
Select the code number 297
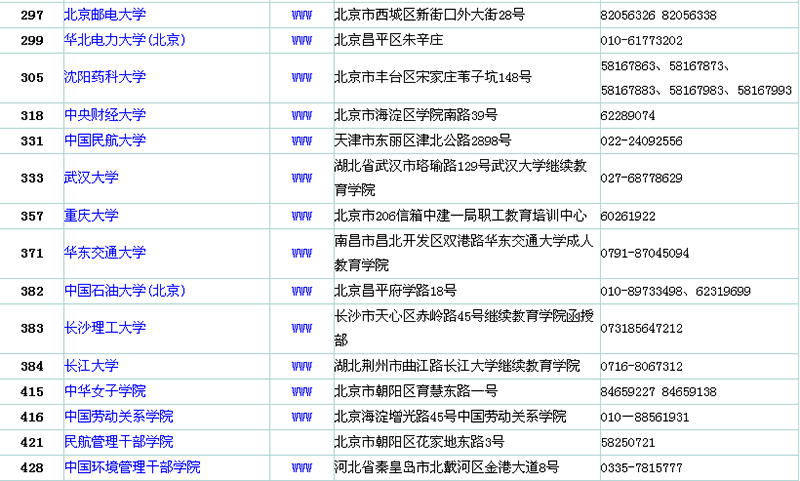coord(32,15)
